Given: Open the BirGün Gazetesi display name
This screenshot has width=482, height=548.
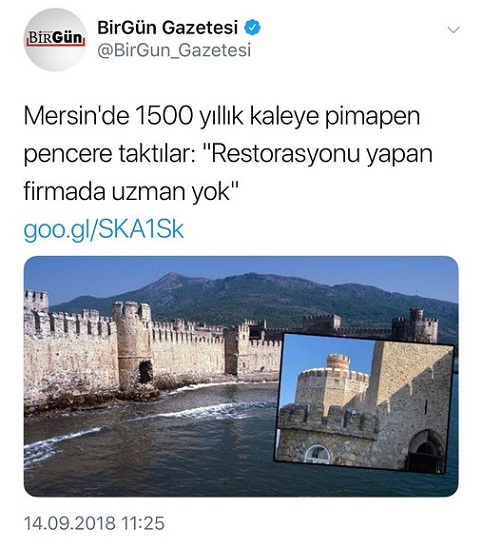Looking at the screenshot, I should pyautogui.click(x=167, y=27).
